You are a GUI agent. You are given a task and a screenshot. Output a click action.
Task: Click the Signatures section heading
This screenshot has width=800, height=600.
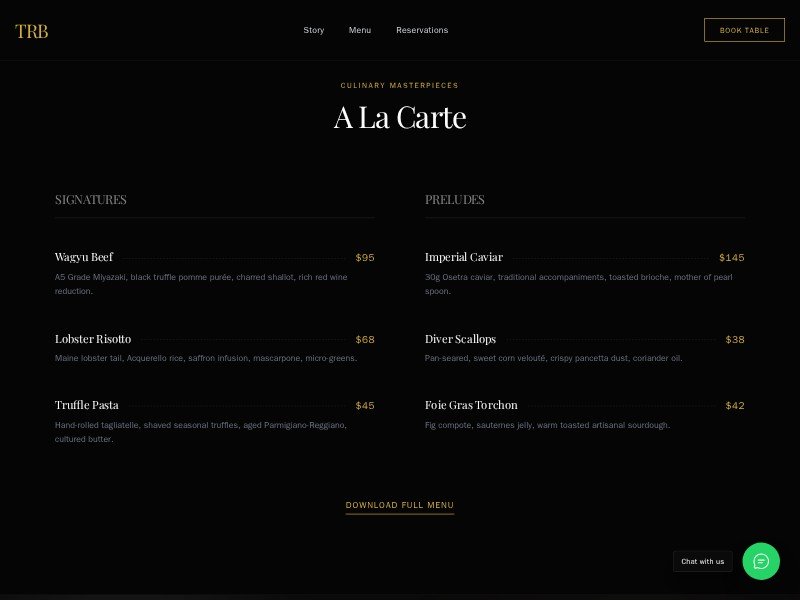(x=91, y=199)
